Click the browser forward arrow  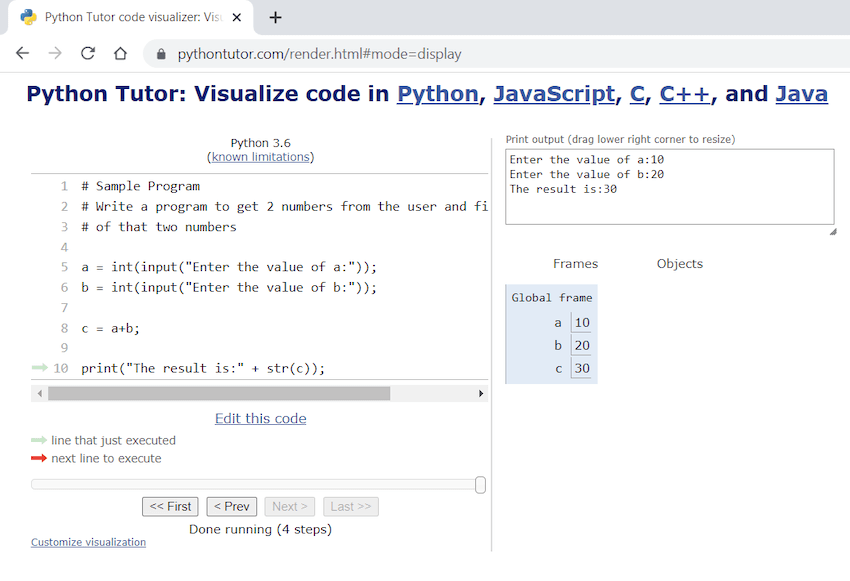(55, 53)
